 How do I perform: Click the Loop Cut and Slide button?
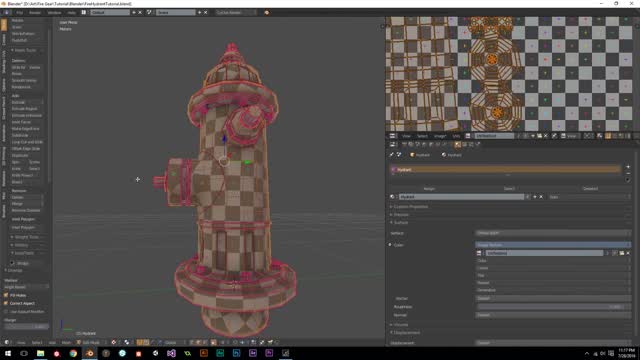tap(27, 142)
